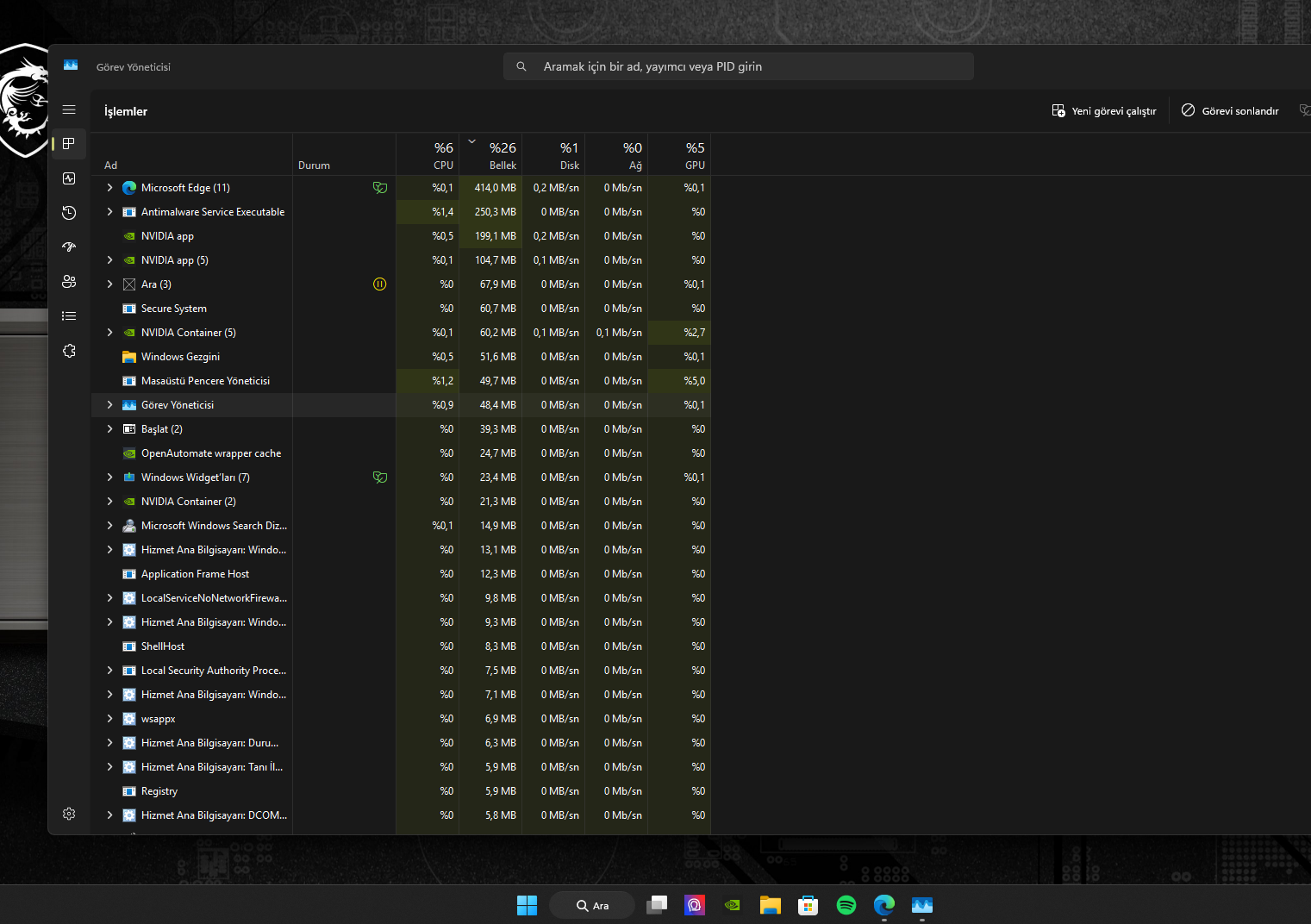This screenshot has height=924, width=1311.
Task: Open the Performance page from the sidebar
Action: (x=69, y=178)
